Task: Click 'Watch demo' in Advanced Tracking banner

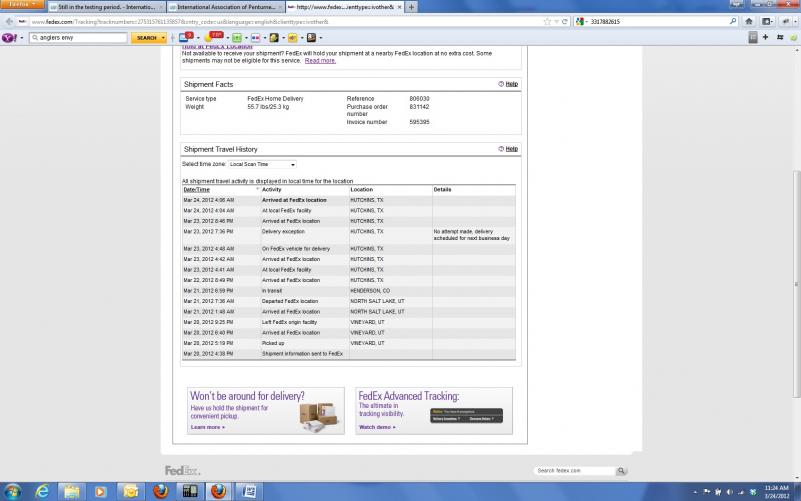Action: [377, 427]
